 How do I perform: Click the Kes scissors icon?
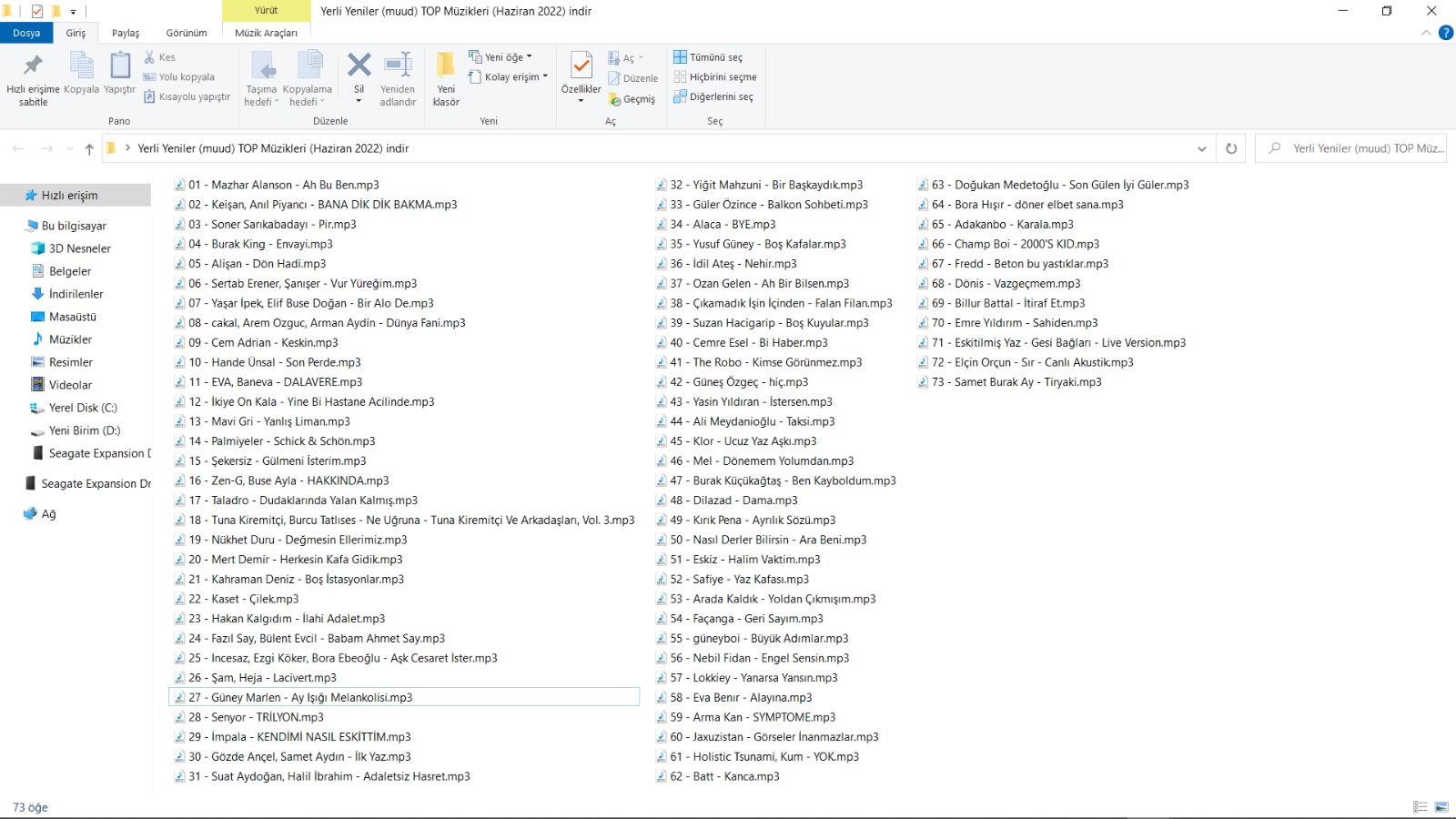[149, 57]
